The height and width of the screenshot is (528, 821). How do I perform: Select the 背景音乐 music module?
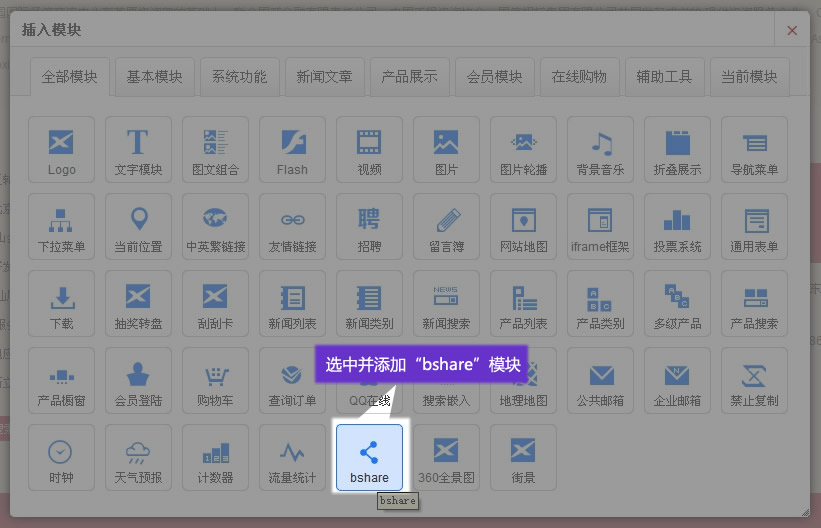point(600,148)
